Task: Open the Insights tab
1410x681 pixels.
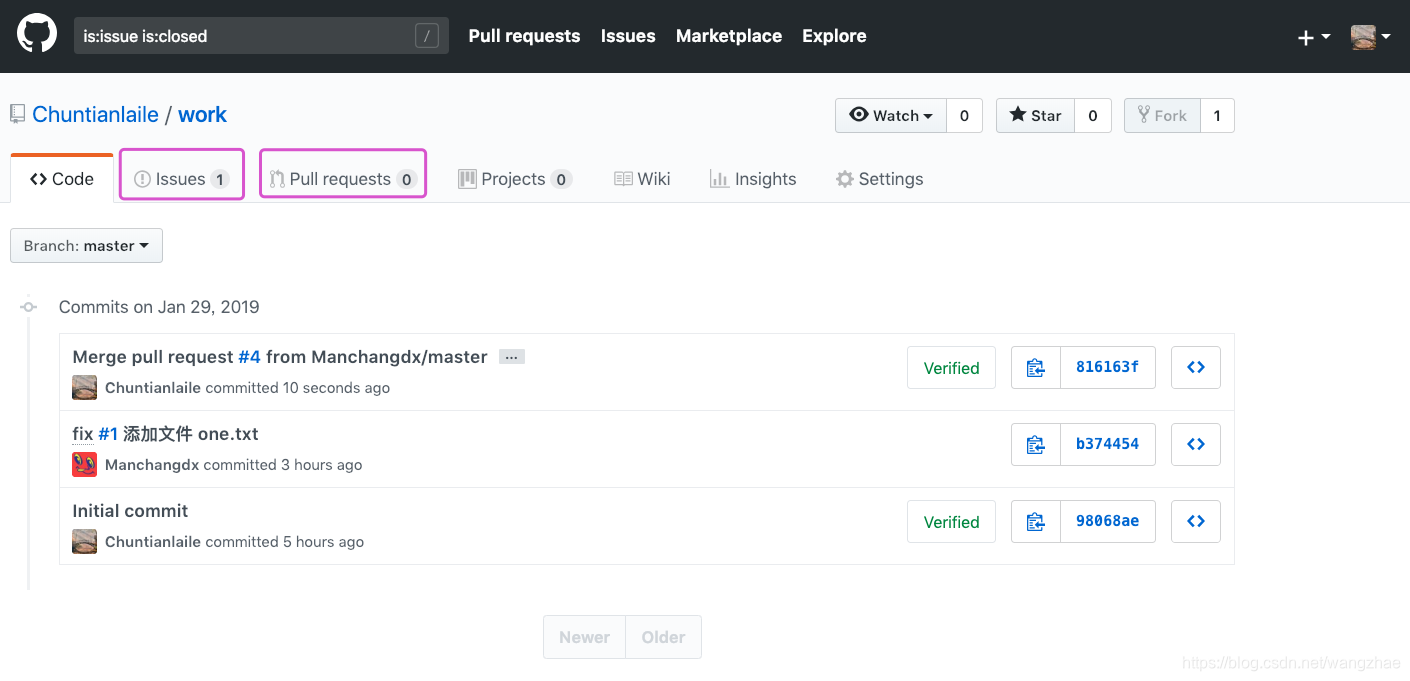Action: [x=753, y=179]
